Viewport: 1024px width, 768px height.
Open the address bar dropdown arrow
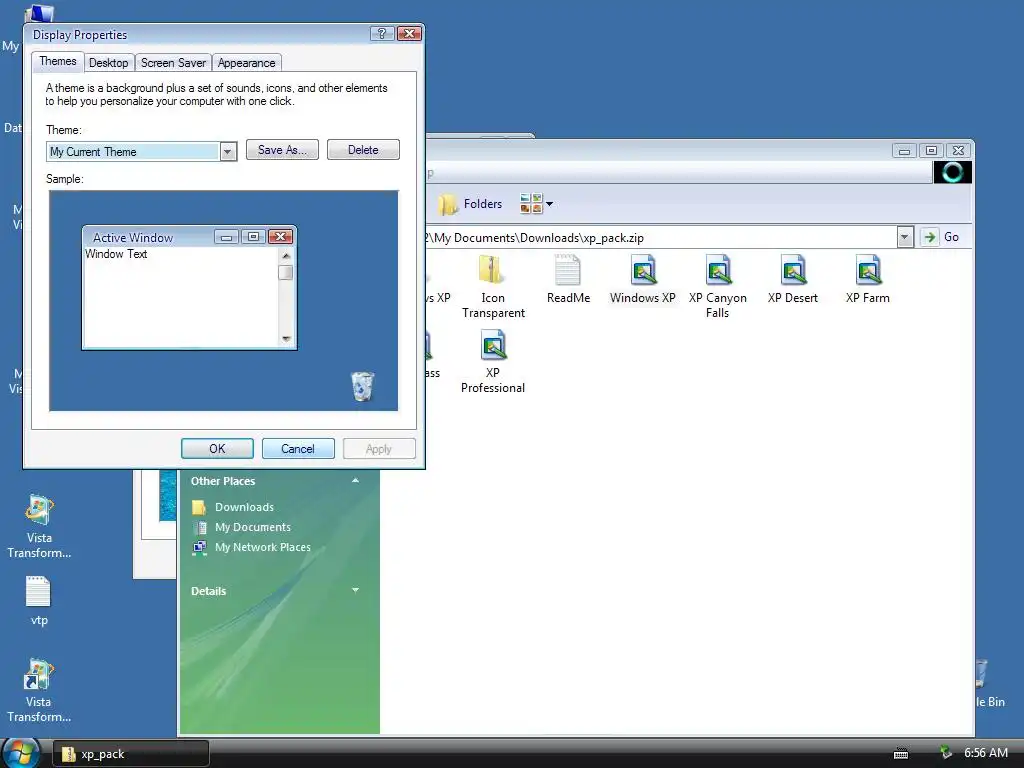[x=904, y=237]
